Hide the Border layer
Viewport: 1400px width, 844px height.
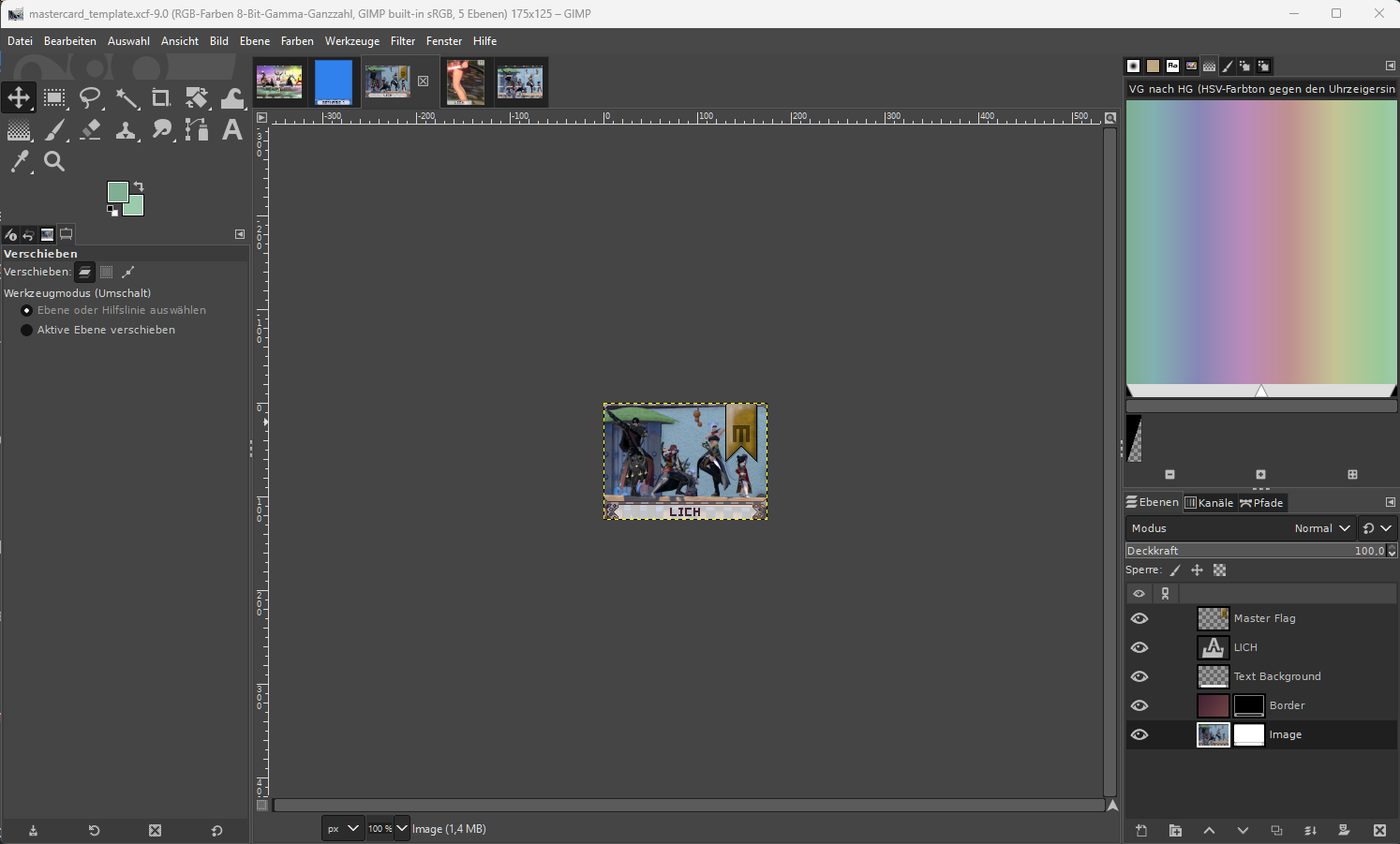click(x=1139, y=705)
